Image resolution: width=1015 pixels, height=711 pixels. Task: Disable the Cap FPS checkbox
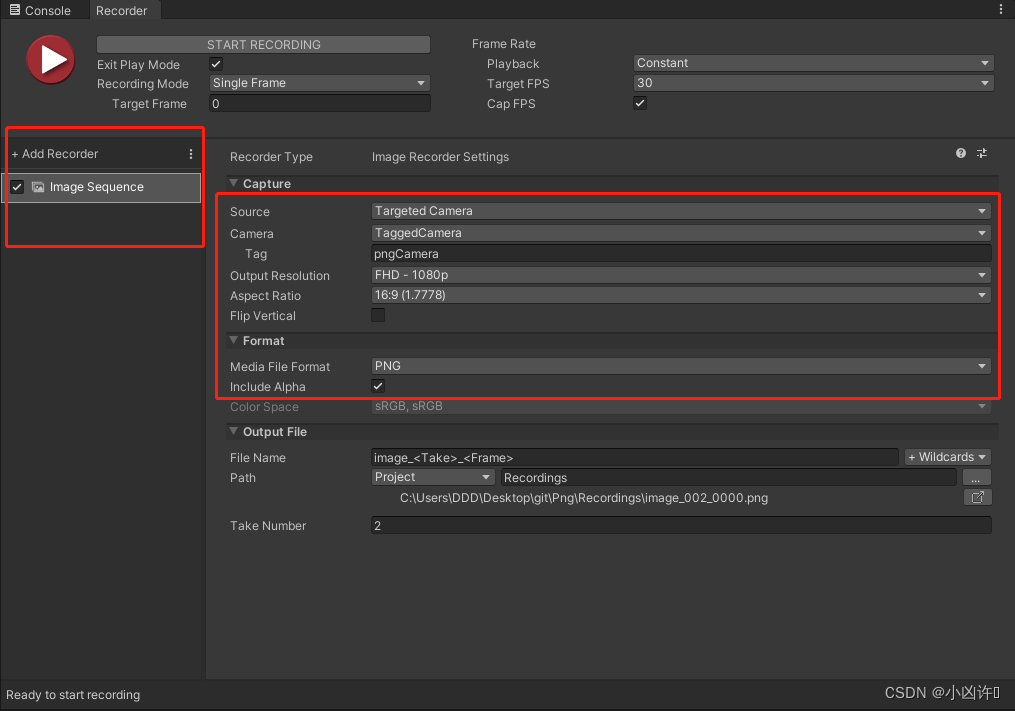pos(639,102)
